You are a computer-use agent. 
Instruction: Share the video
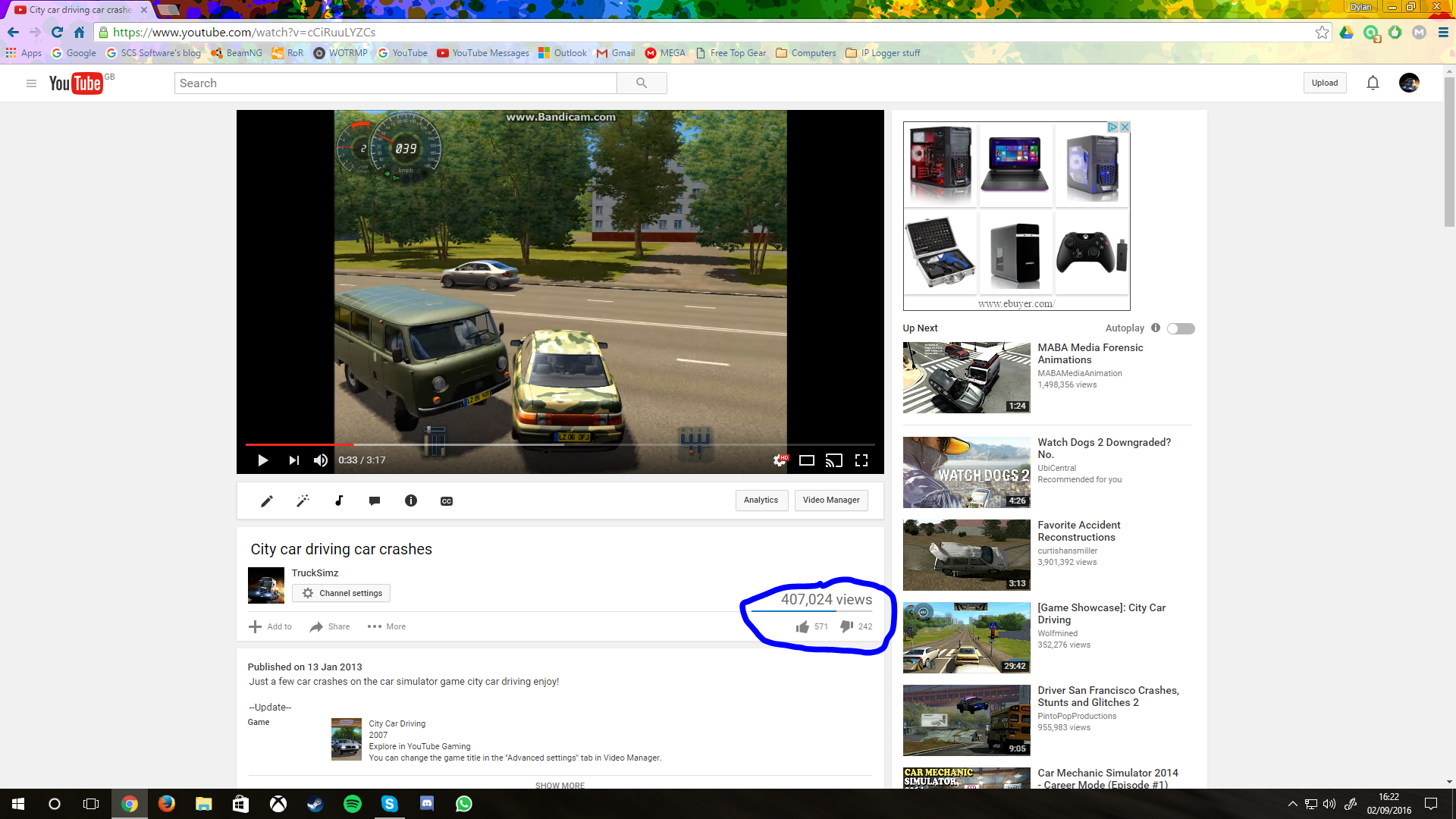pyautogui.click(x=329, y=626)
